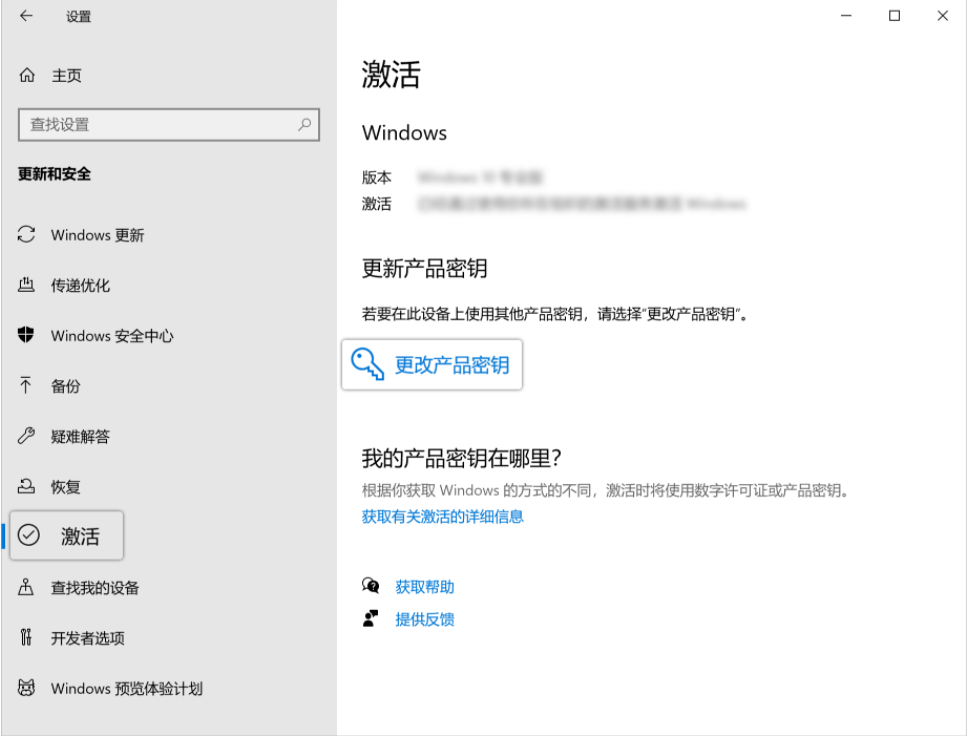Close the 设置 window
The image size is (970, 737).
click(x=943, y=15)
